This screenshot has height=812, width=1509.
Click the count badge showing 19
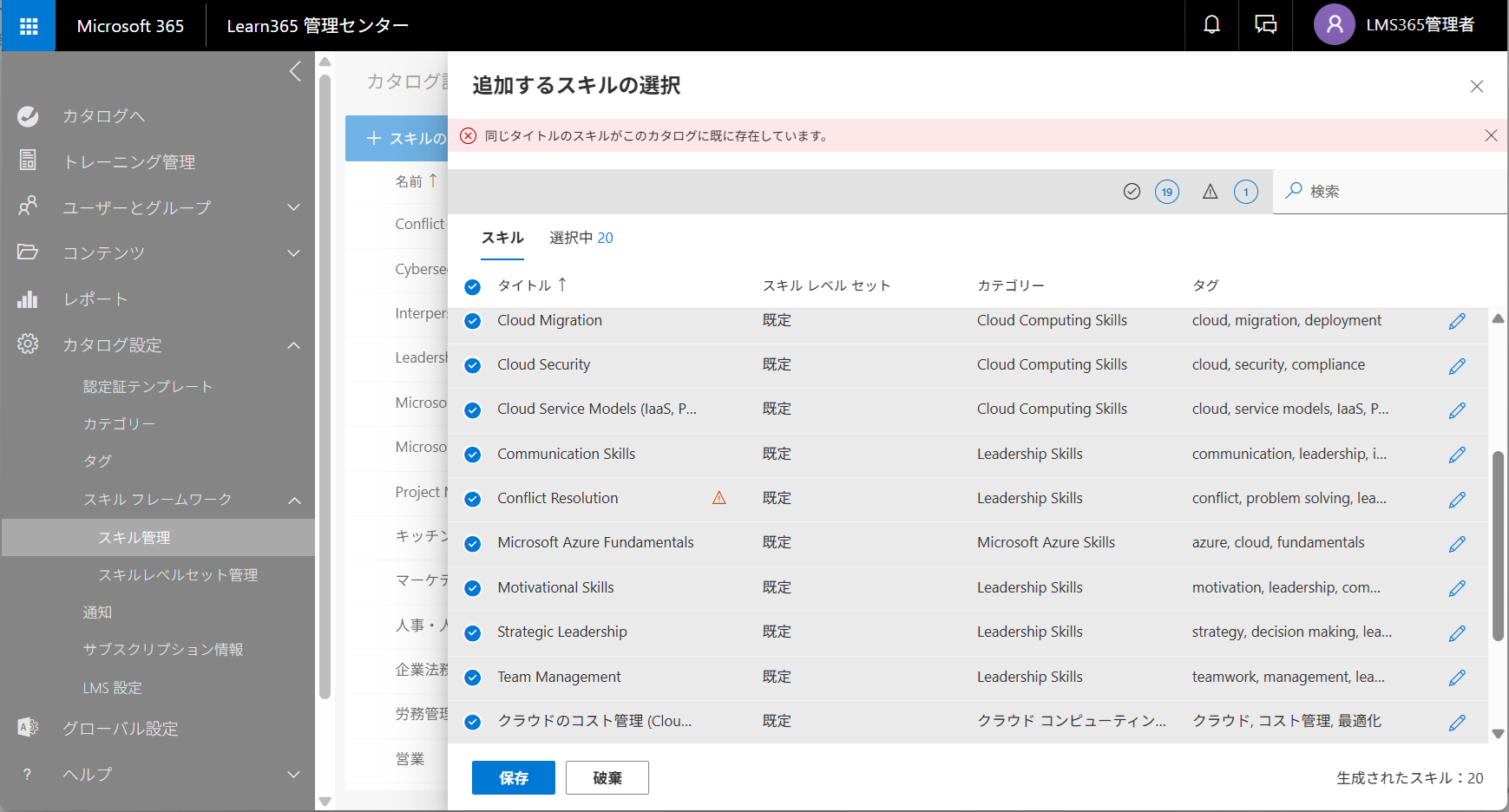(1167, 192)
